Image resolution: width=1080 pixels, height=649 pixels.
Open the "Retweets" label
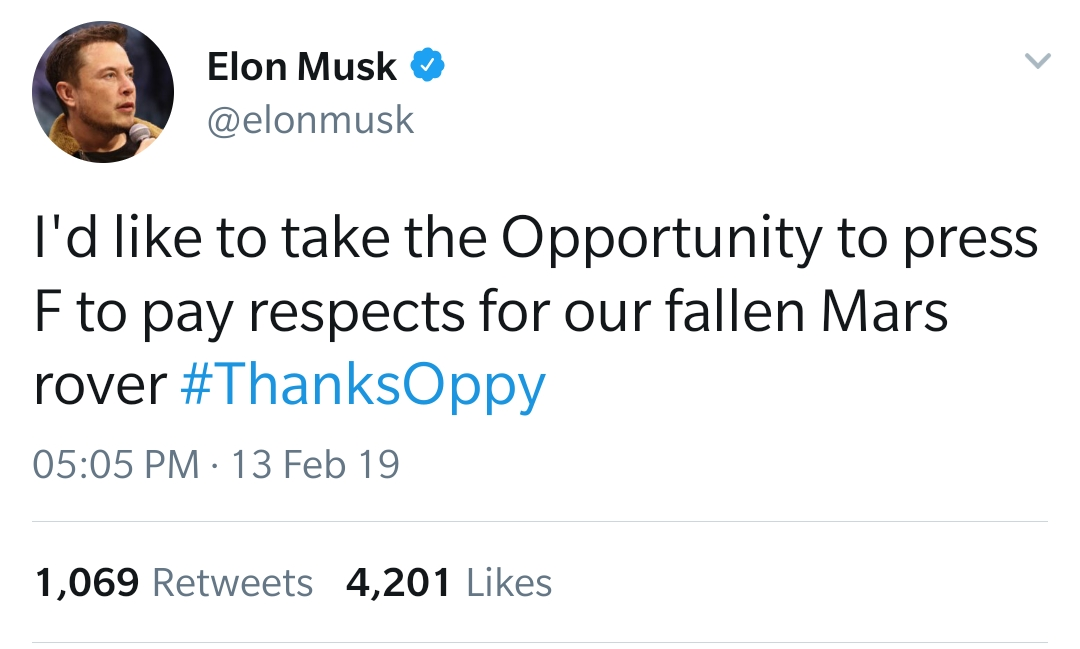click(232, 582)
